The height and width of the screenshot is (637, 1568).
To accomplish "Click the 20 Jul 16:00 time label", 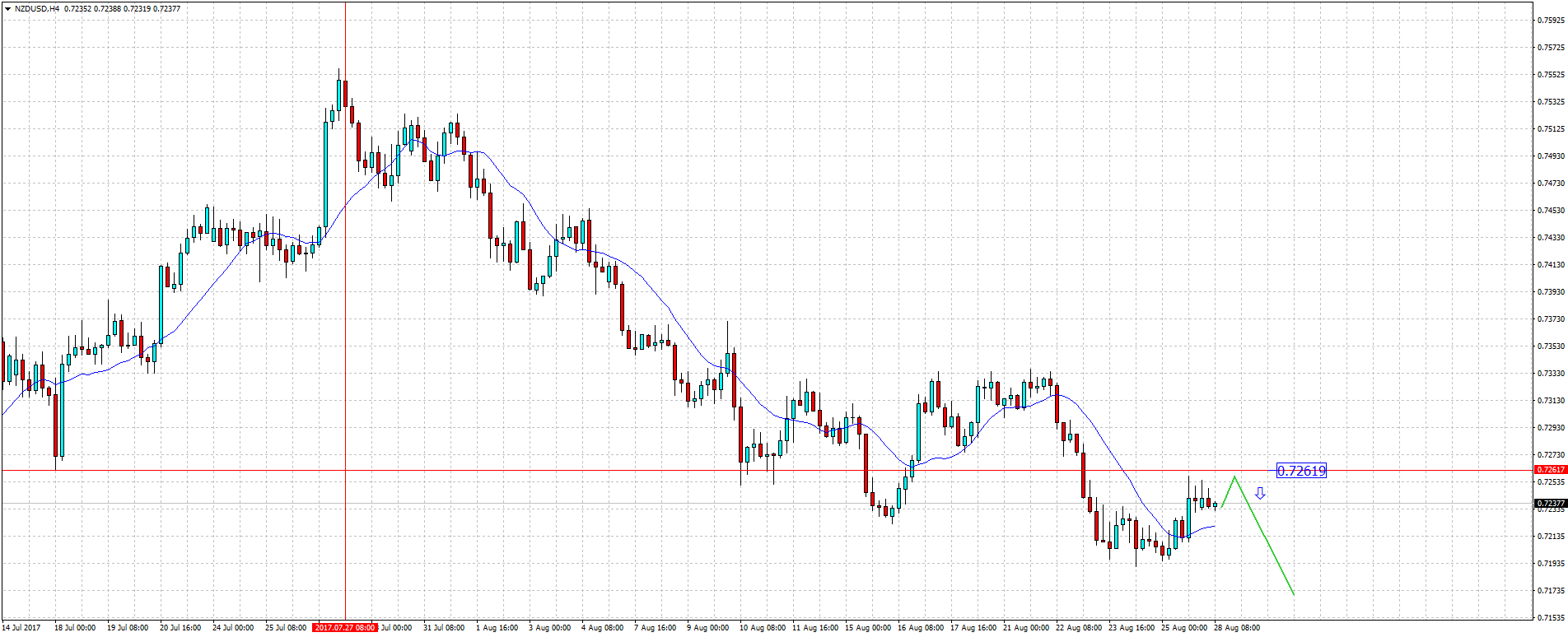I will point(180,628).
